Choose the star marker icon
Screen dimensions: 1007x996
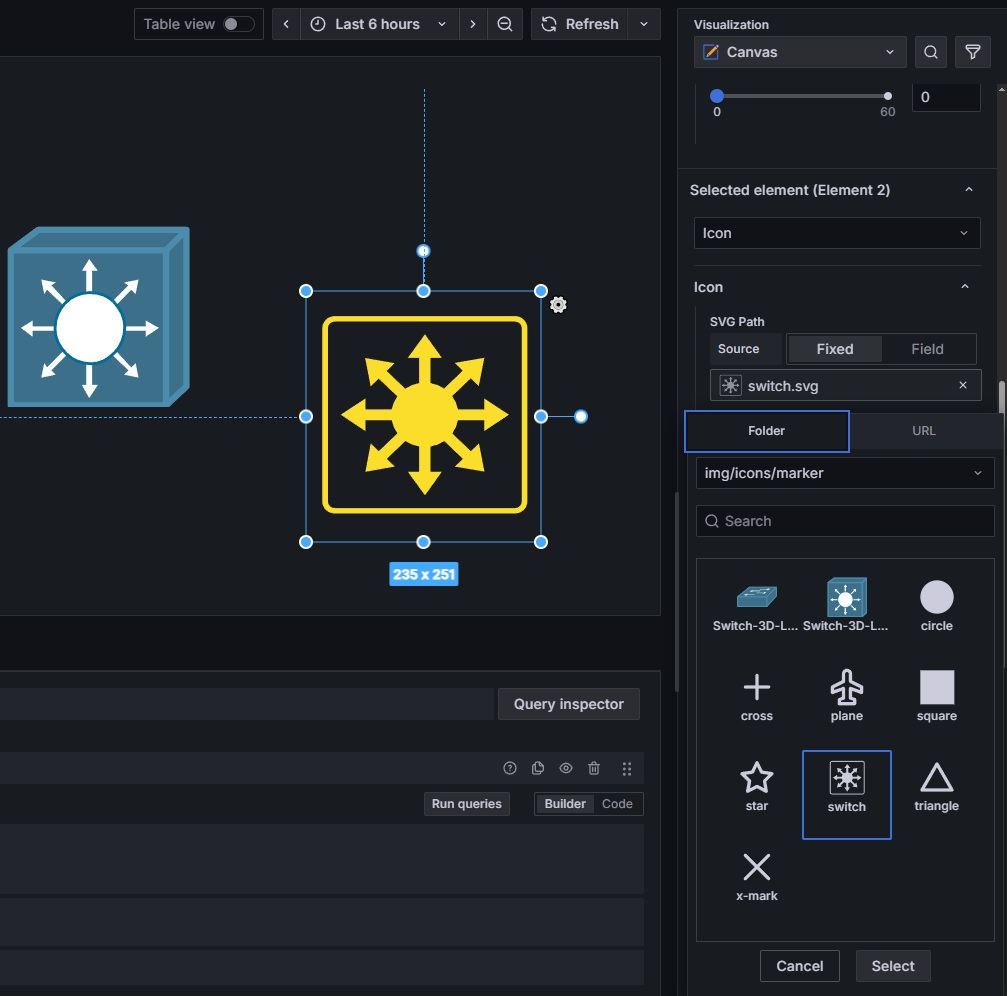coord(756,785)
